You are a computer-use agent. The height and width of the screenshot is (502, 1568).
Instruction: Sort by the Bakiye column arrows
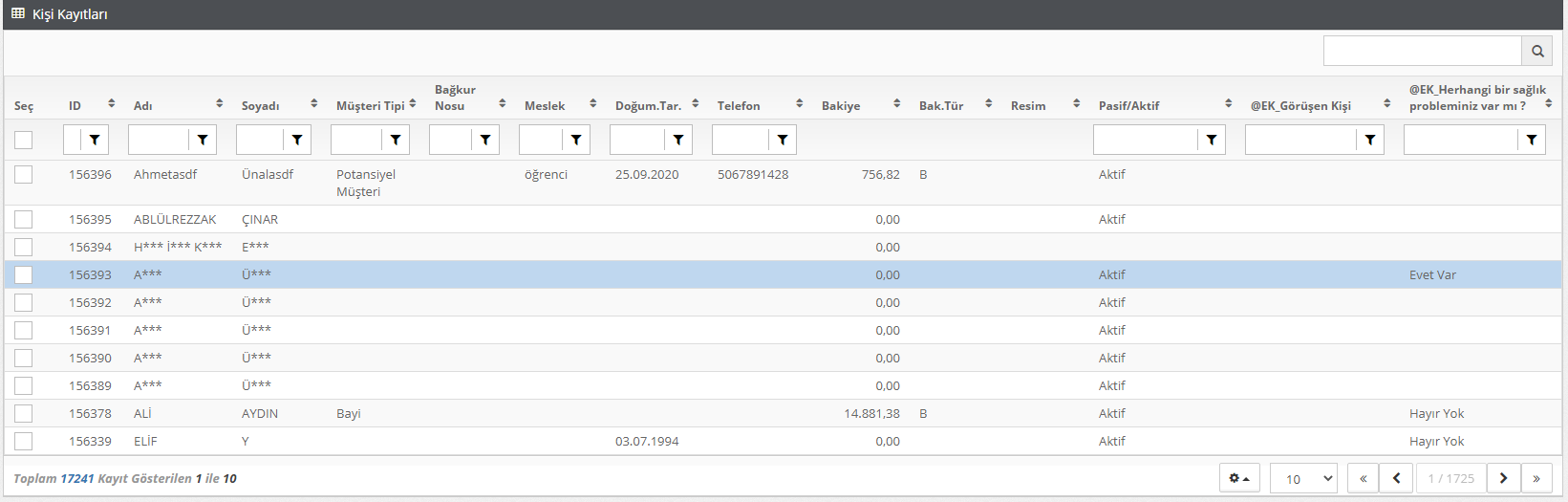coord(896,103)
